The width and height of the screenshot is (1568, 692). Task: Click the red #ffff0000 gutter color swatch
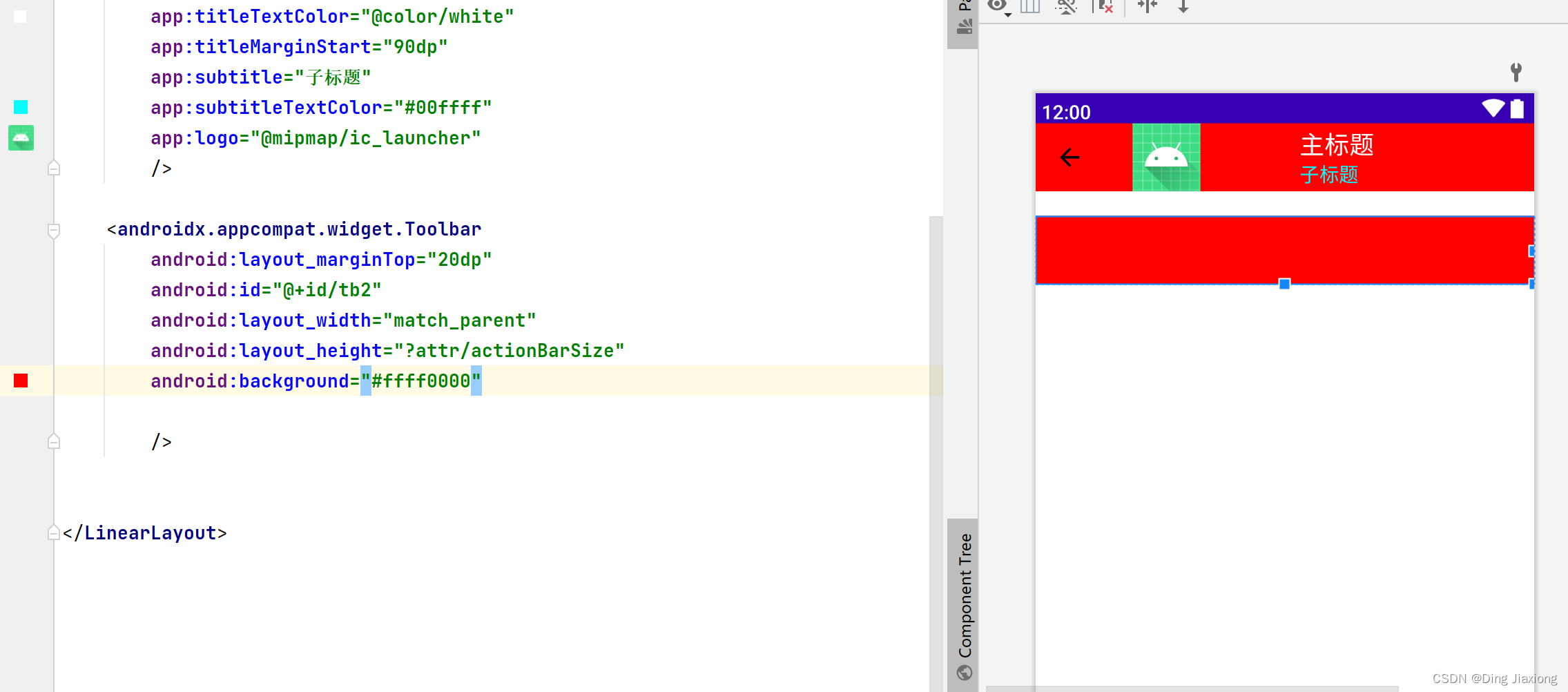pos(21,381)
